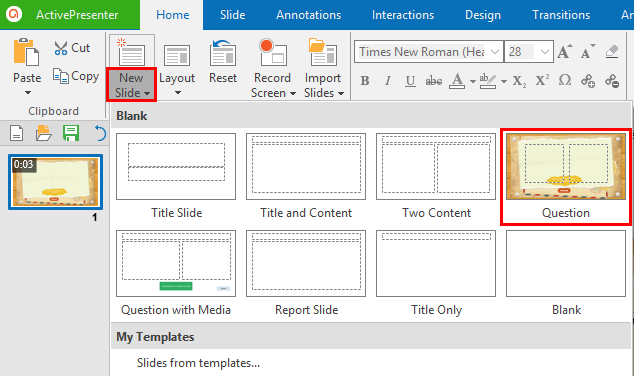Select slide 1 thumbnail in the panel
This screenshot has width=634, height=376.
55,182
